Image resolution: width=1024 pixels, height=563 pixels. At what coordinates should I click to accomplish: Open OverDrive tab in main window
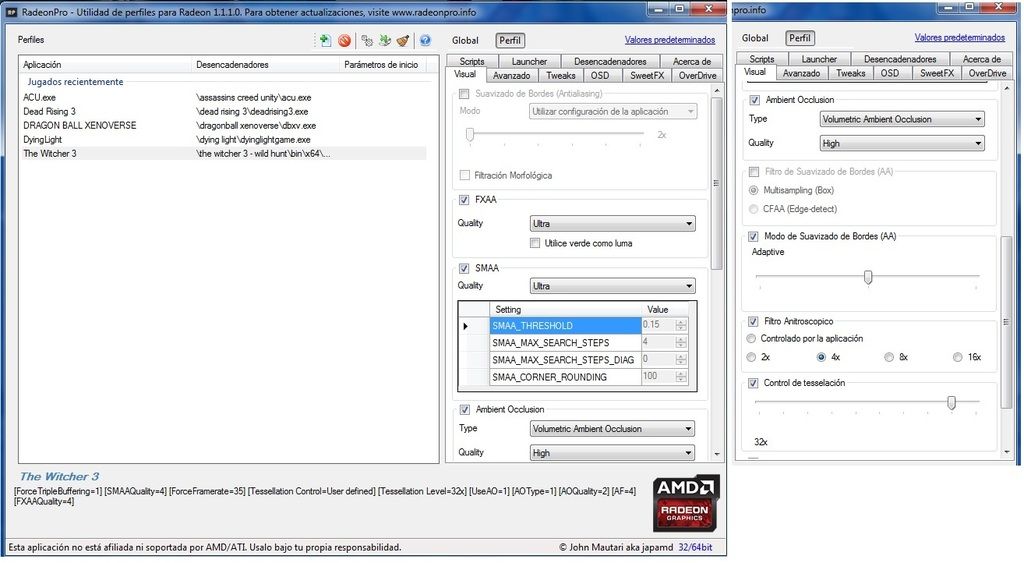[x=697, y=76]
